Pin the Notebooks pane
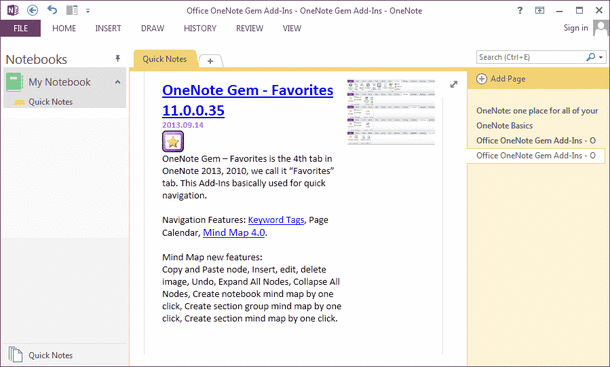 pos(117,58)
